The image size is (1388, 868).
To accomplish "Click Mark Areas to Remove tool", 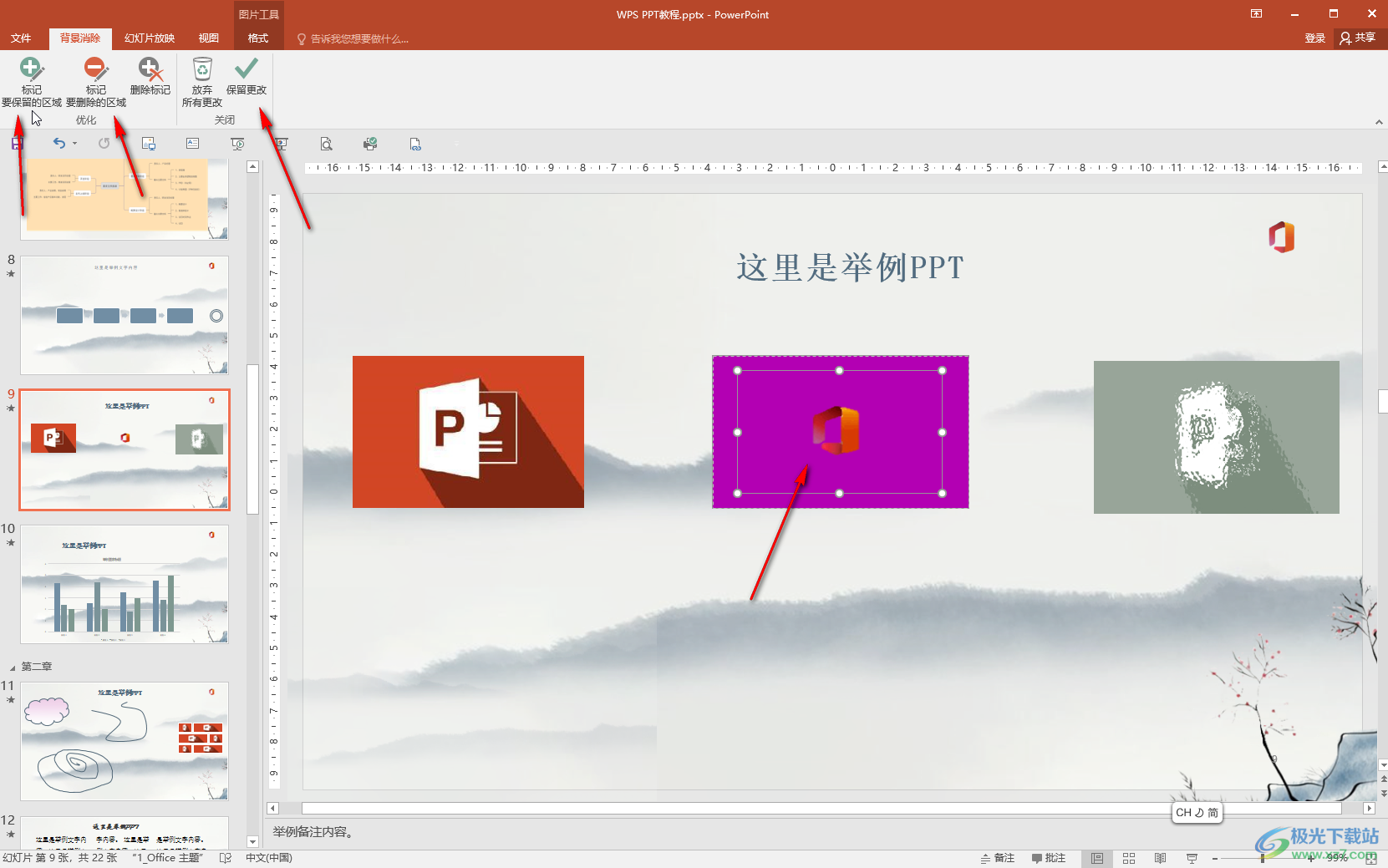I will (96, 82).
